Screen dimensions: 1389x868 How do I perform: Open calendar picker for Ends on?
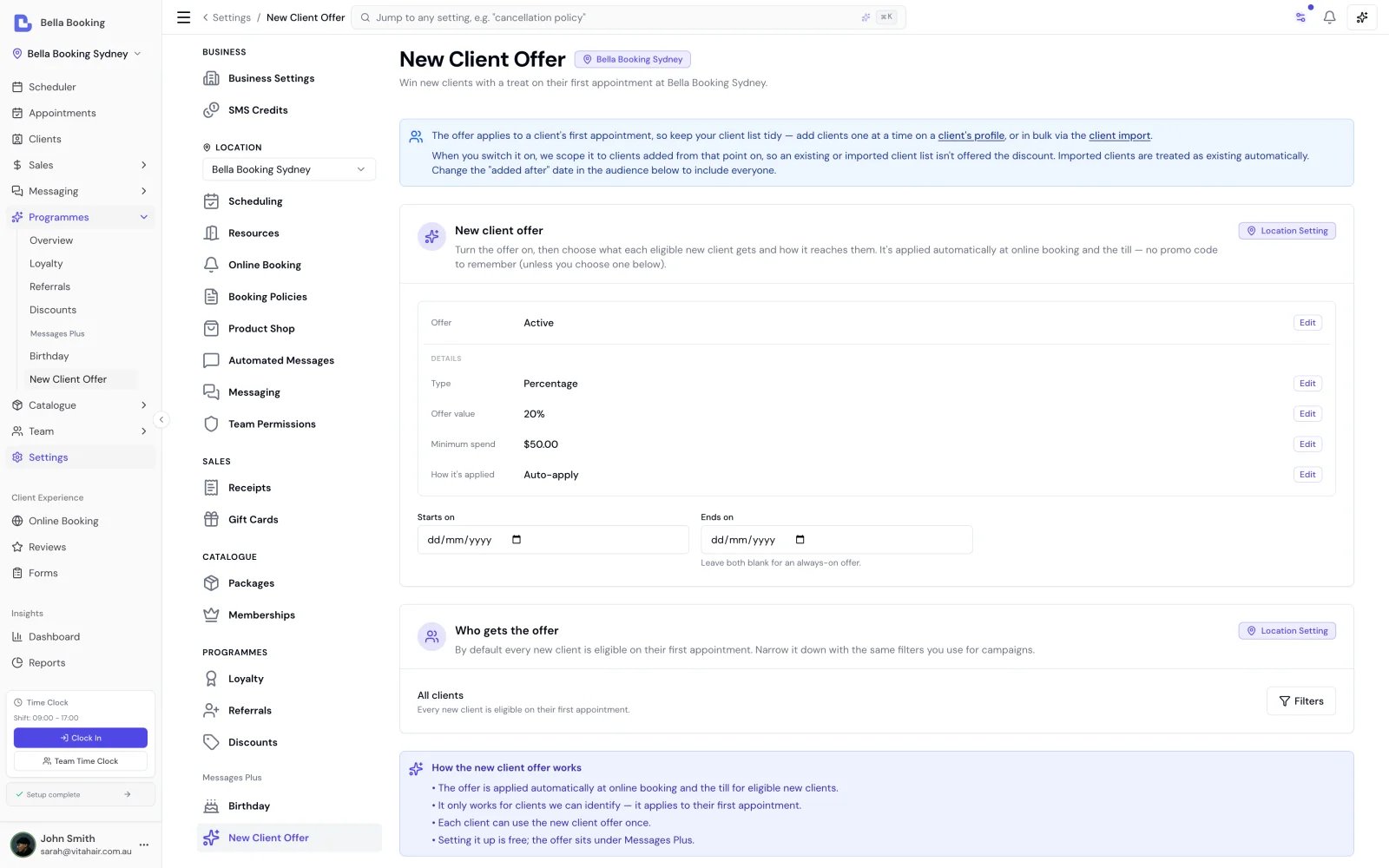click(x=800, y=540)
